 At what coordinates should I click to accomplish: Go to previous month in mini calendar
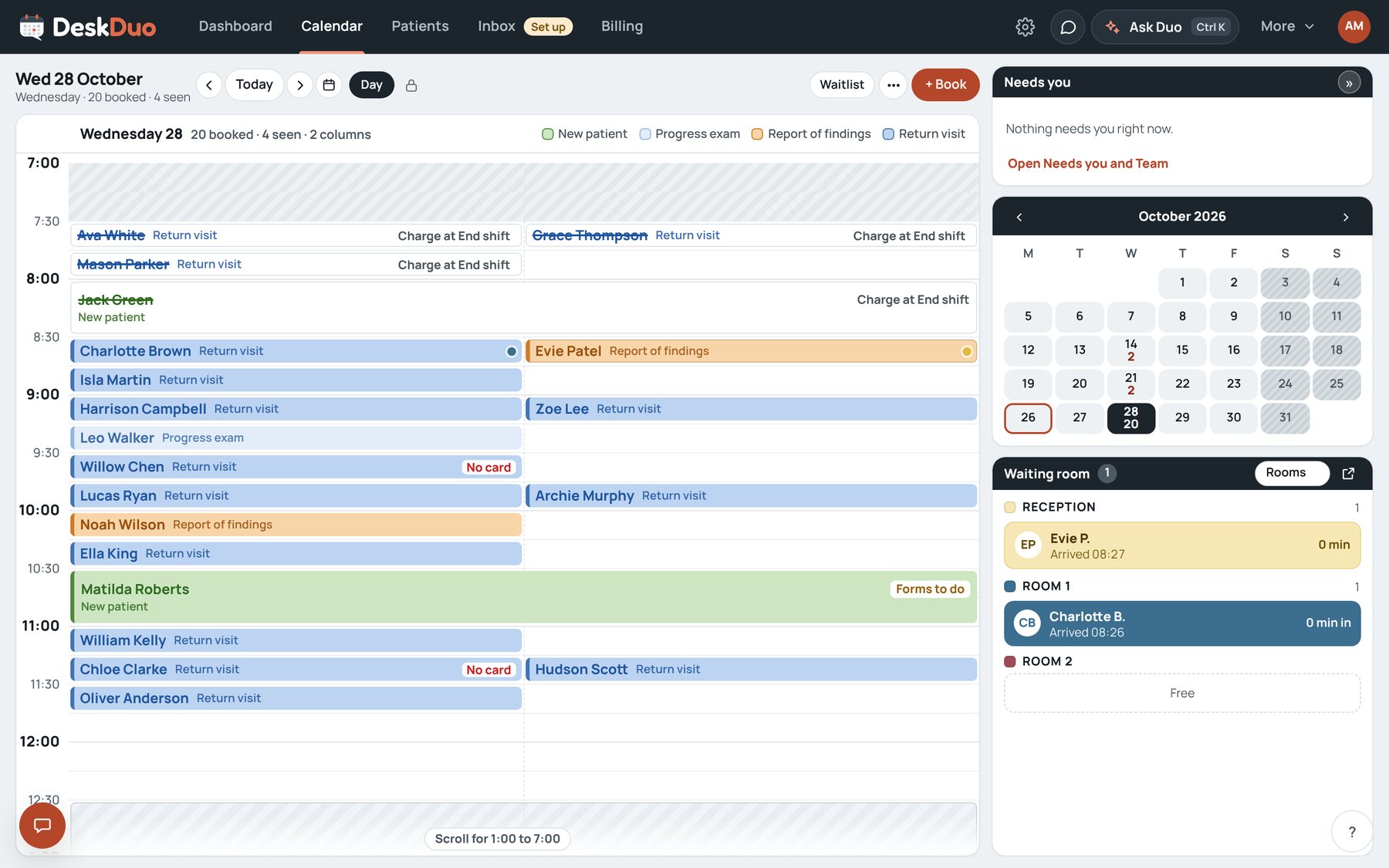1019,217
